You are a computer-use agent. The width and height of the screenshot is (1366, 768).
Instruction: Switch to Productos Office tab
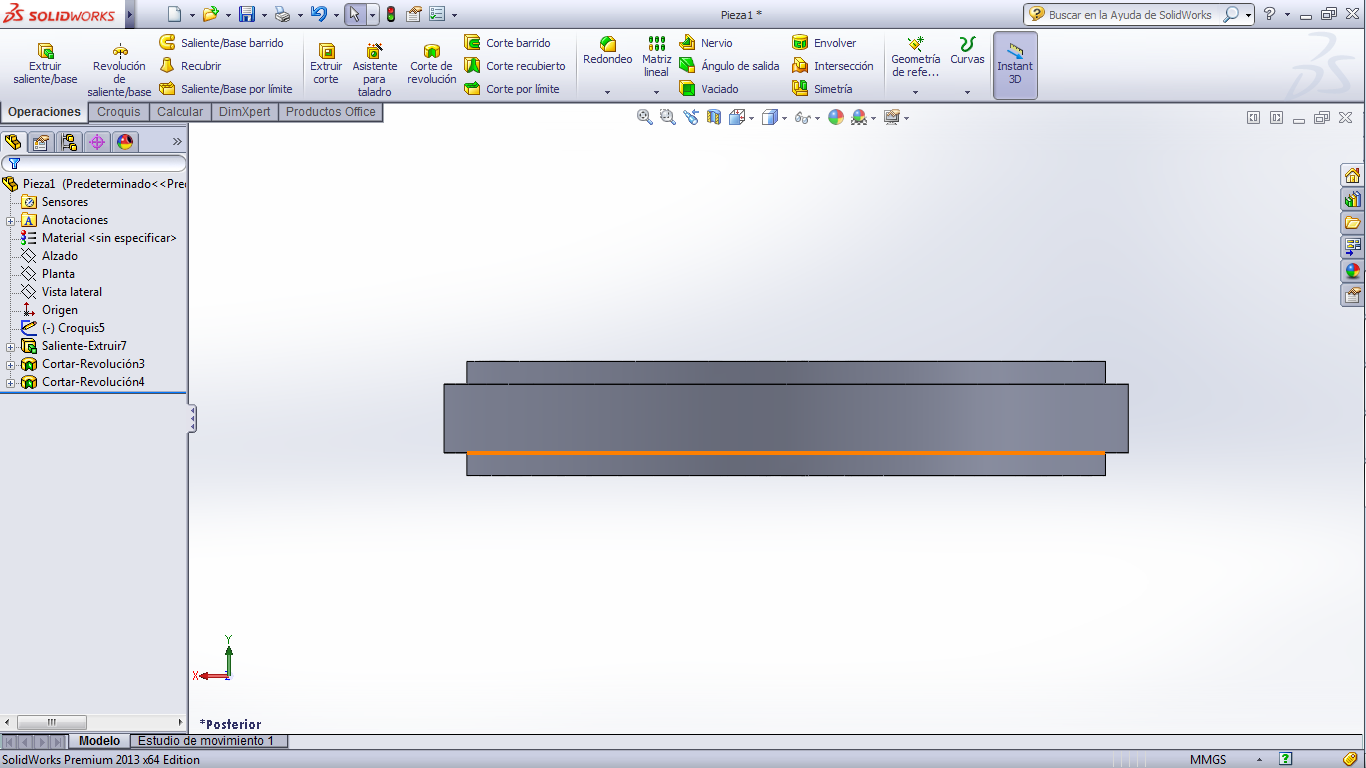click(x=331, y=112)
